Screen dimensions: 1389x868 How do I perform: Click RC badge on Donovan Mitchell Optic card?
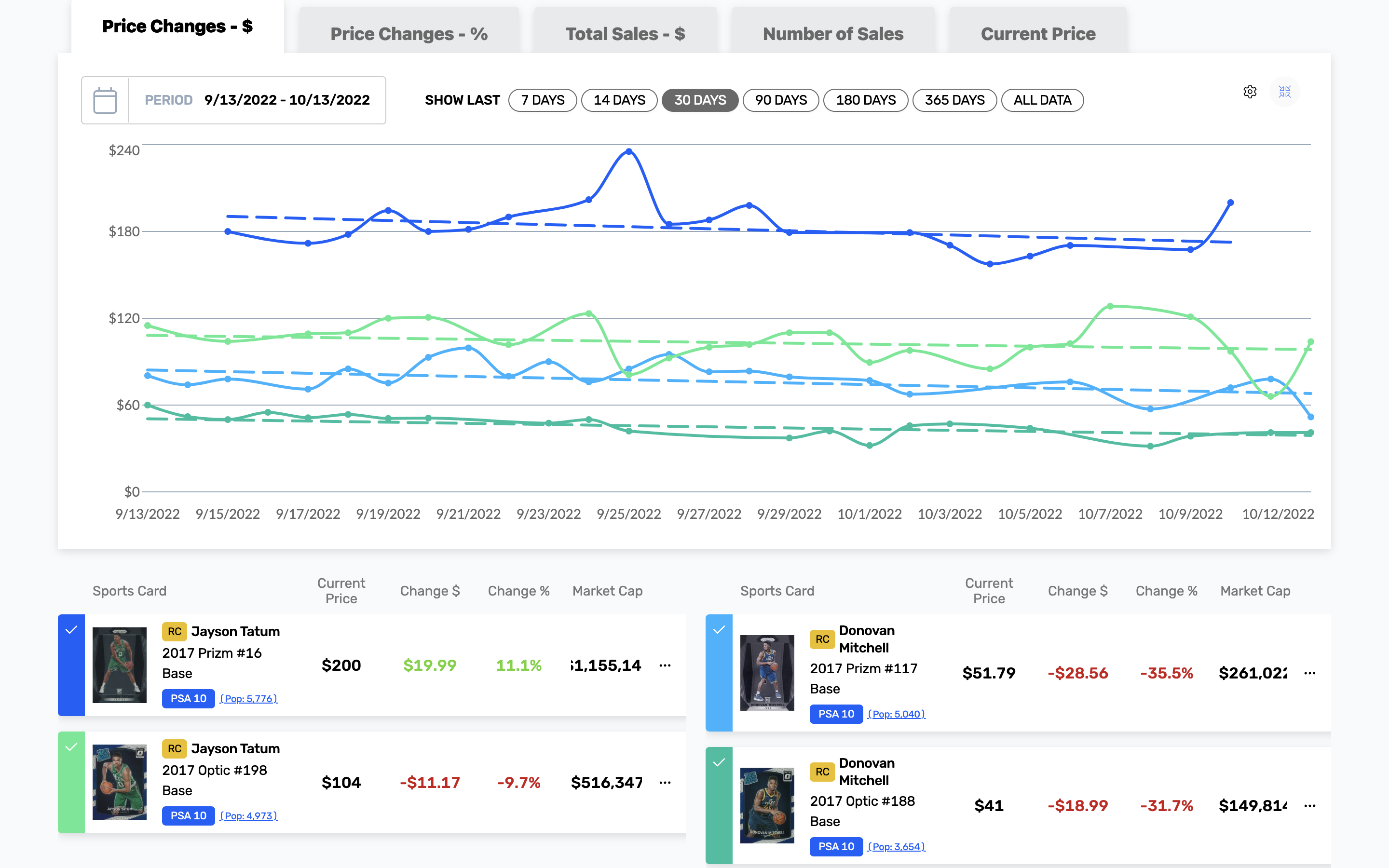pos(822,772)
